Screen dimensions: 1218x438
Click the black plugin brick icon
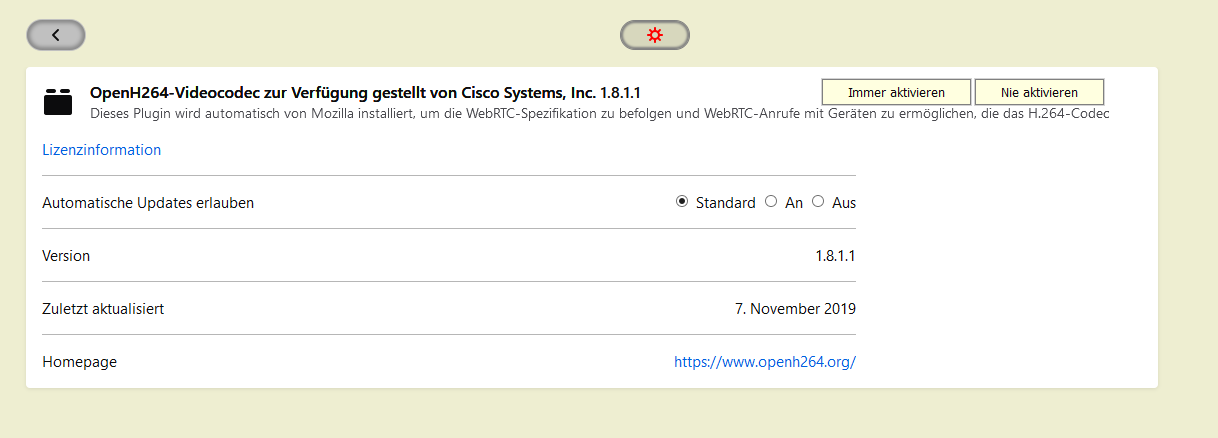coord(58,101)
